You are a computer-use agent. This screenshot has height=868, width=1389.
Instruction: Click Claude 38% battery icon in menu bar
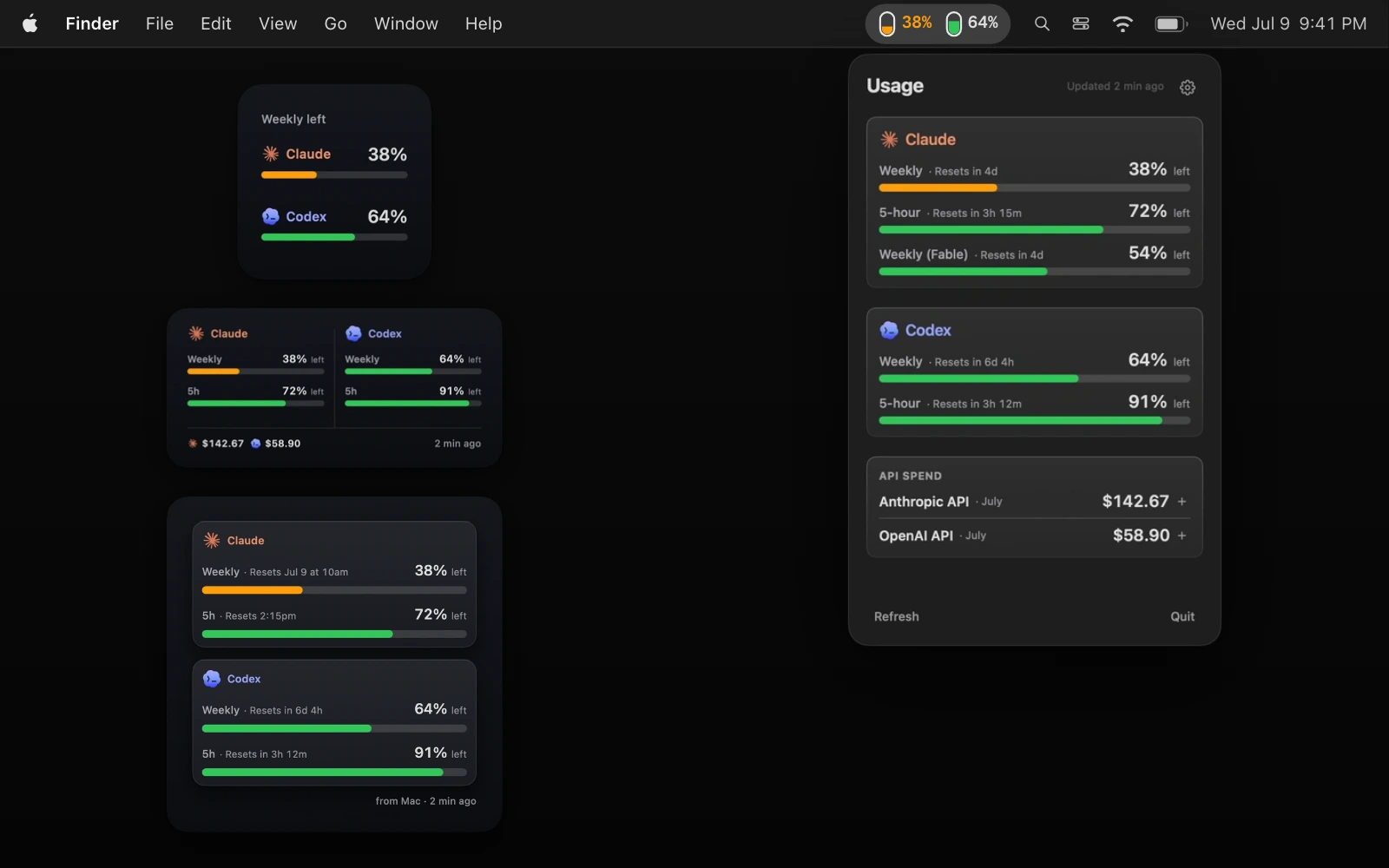click(x=887, y=23)
